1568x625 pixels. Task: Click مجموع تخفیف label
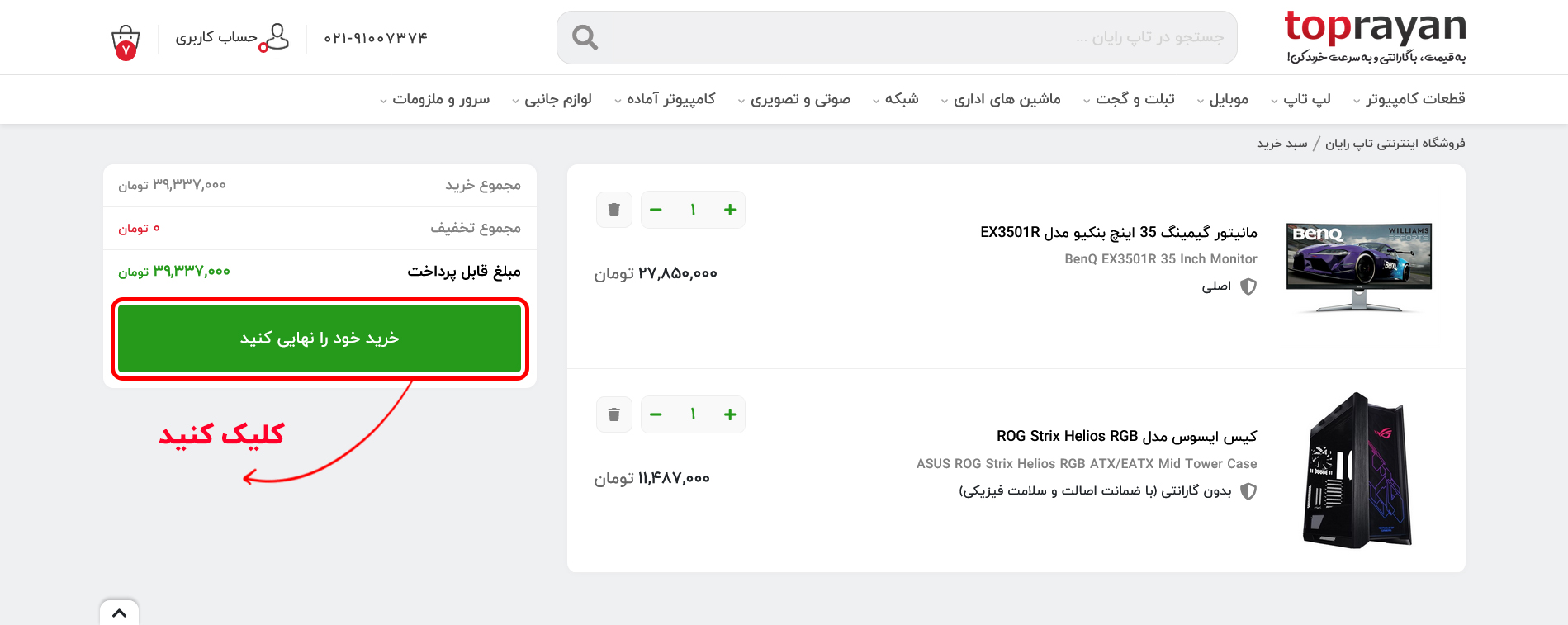pyautogui.click(x=476, y=228)
